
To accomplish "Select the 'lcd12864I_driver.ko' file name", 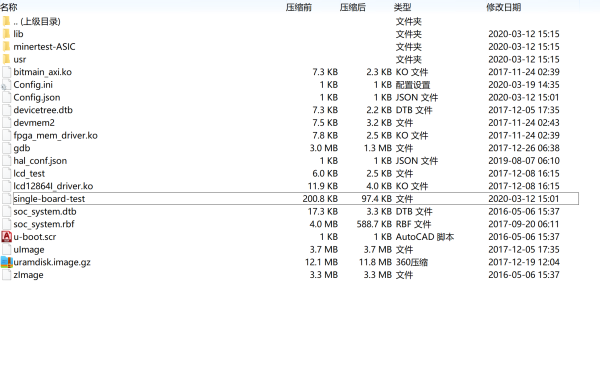I will pyautogui.click(x=53, y=186).
